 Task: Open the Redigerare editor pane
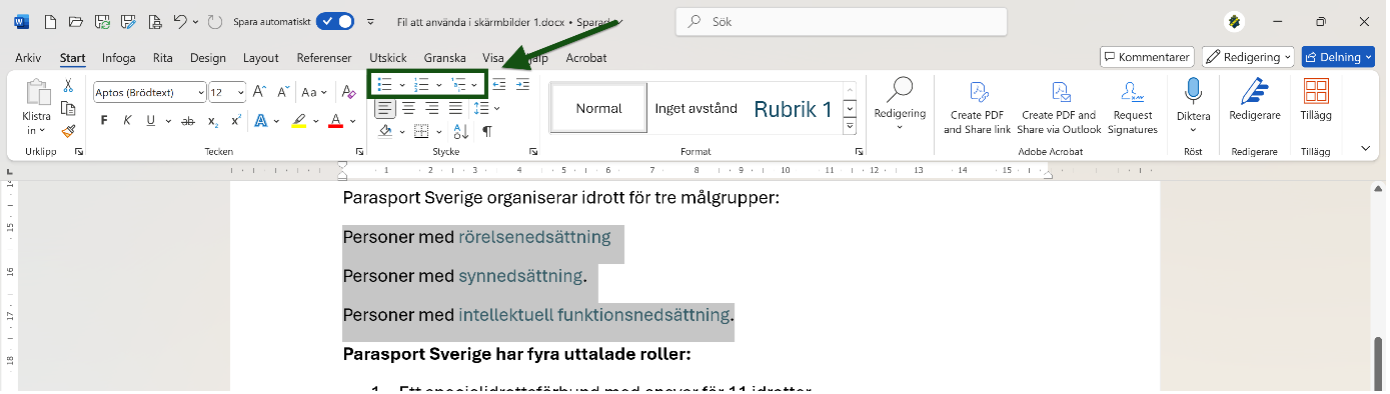click(1254, 100)
